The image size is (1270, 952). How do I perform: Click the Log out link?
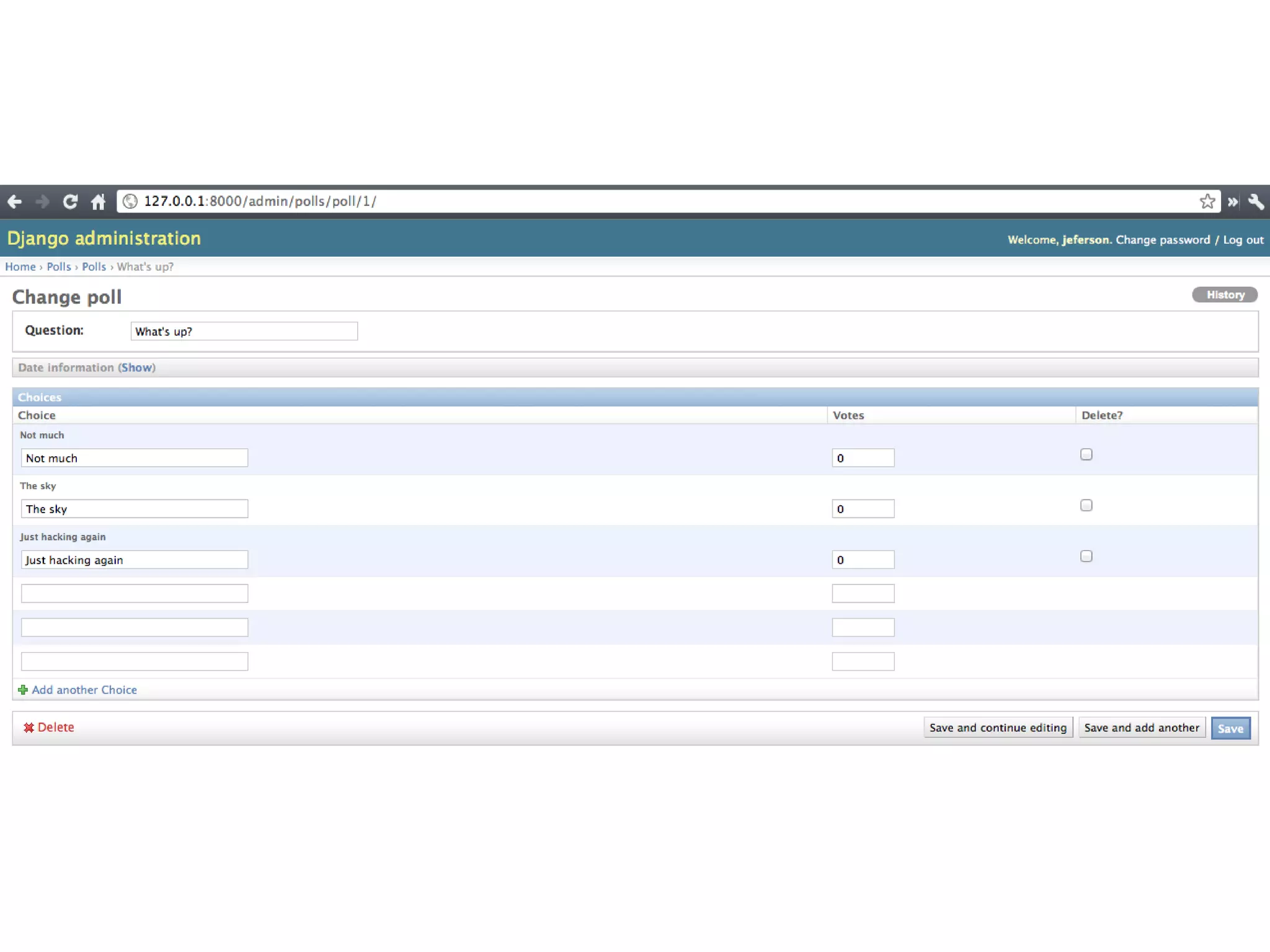click(1243, 240)
